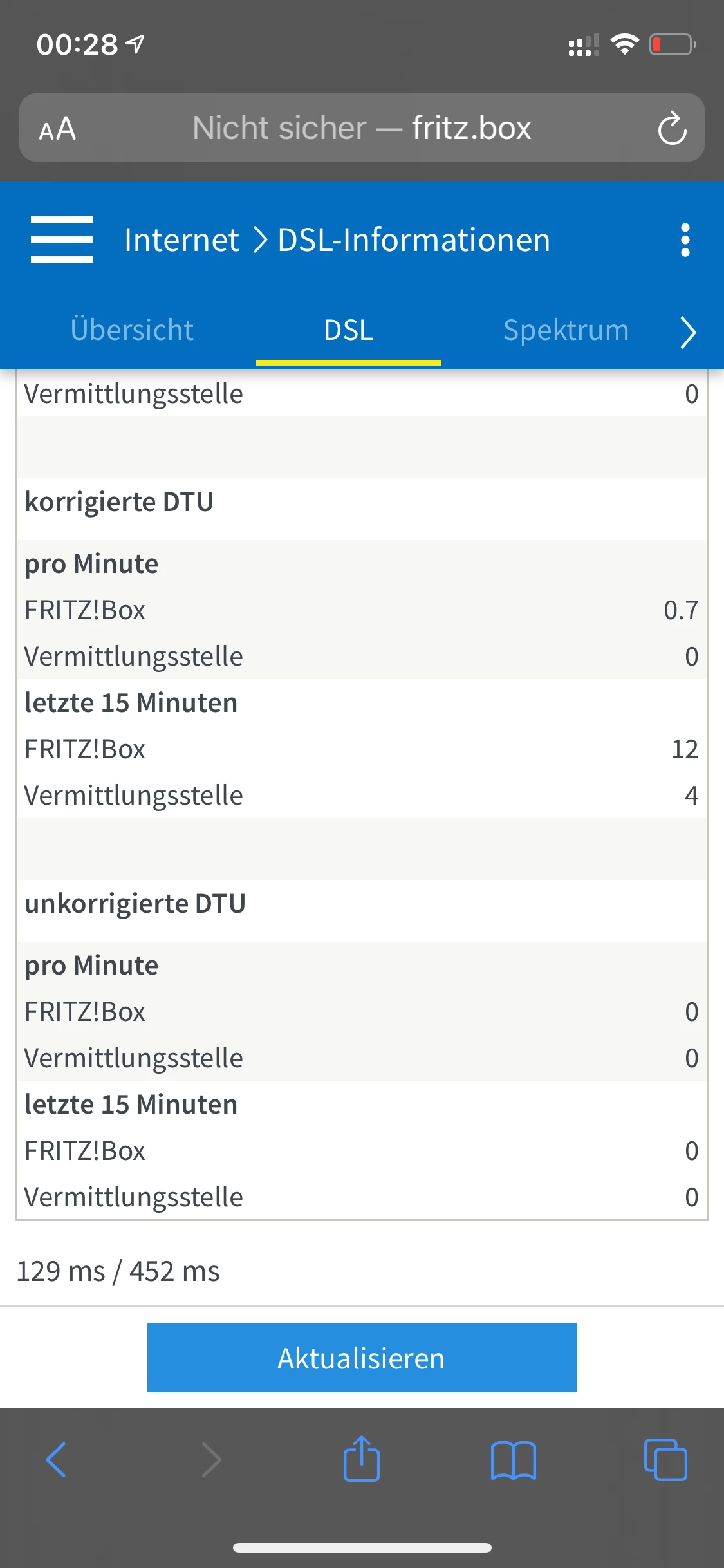Tap the fritz.box address bar

362,128
